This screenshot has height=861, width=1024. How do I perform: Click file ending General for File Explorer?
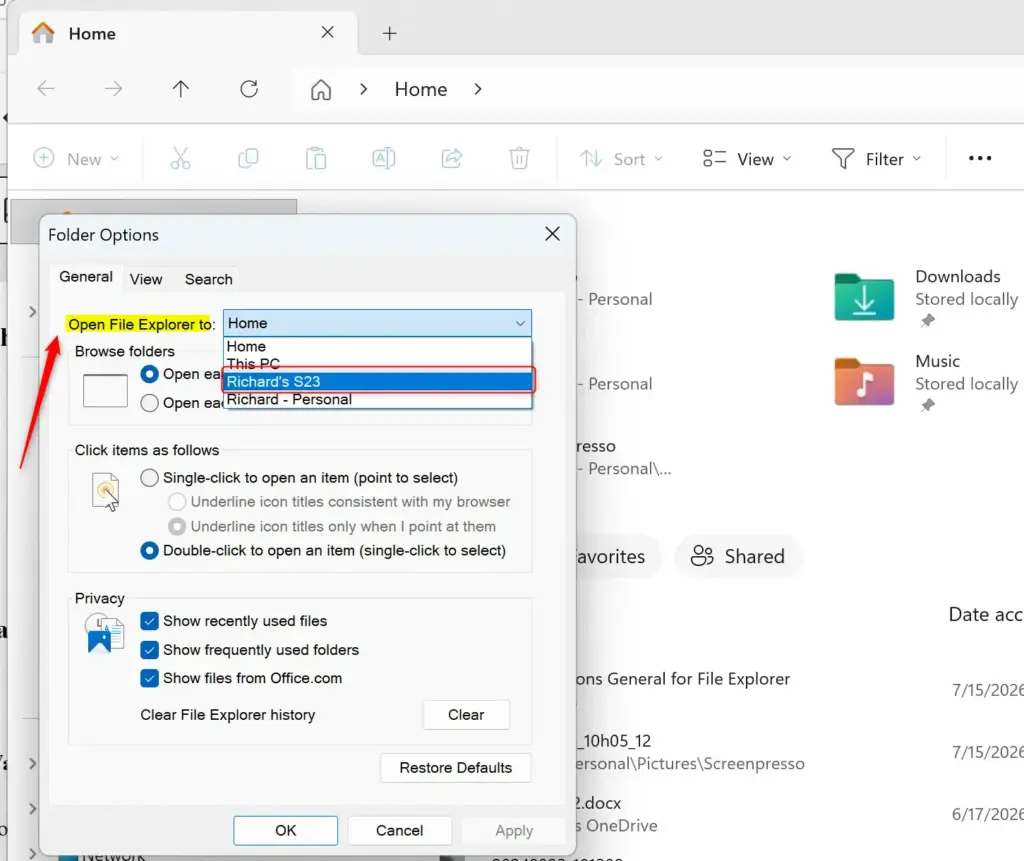click(682, 679)
